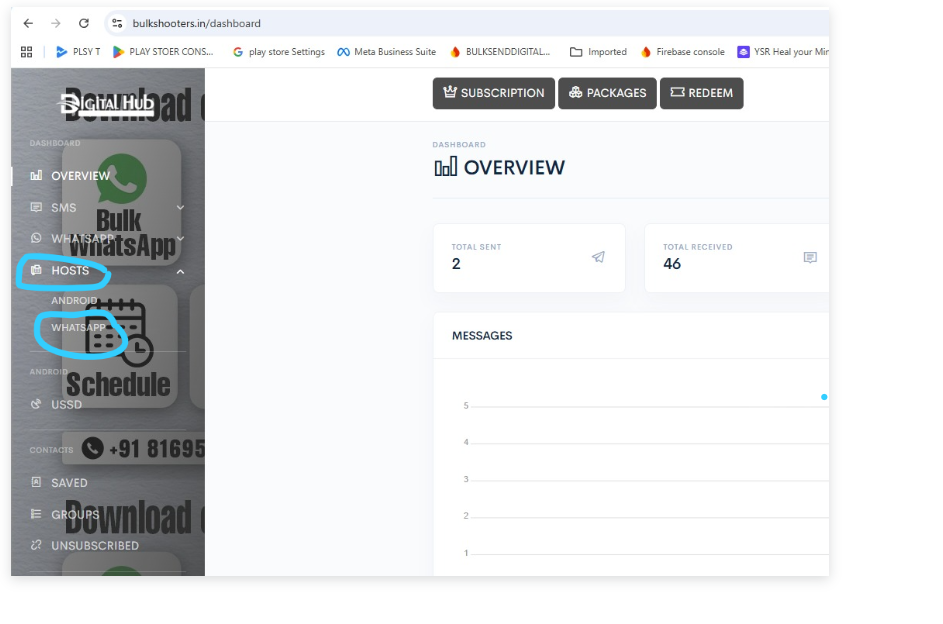Screen dimensions: 943x624
Task: Expand the WhatsApp sidebar chevron
Action: pyautogui.click(x=181, y=239)
